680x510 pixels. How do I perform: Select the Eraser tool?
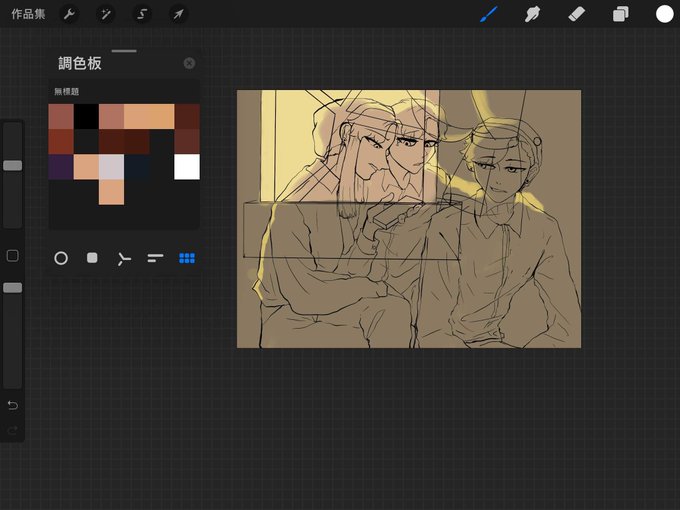pos(576,14)
